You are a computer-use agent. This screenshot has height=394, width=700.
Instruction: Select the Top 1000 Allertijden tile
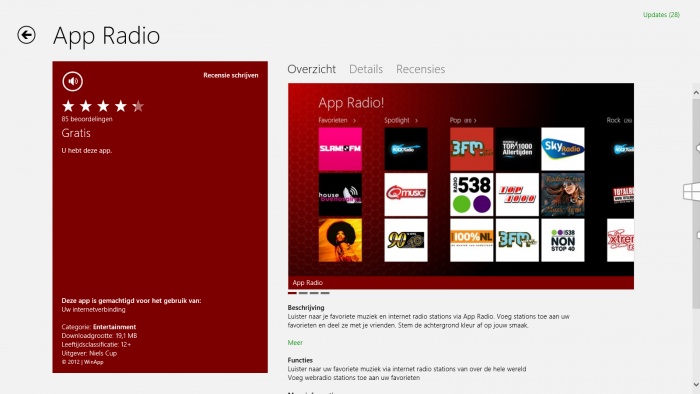pos(517,149)
